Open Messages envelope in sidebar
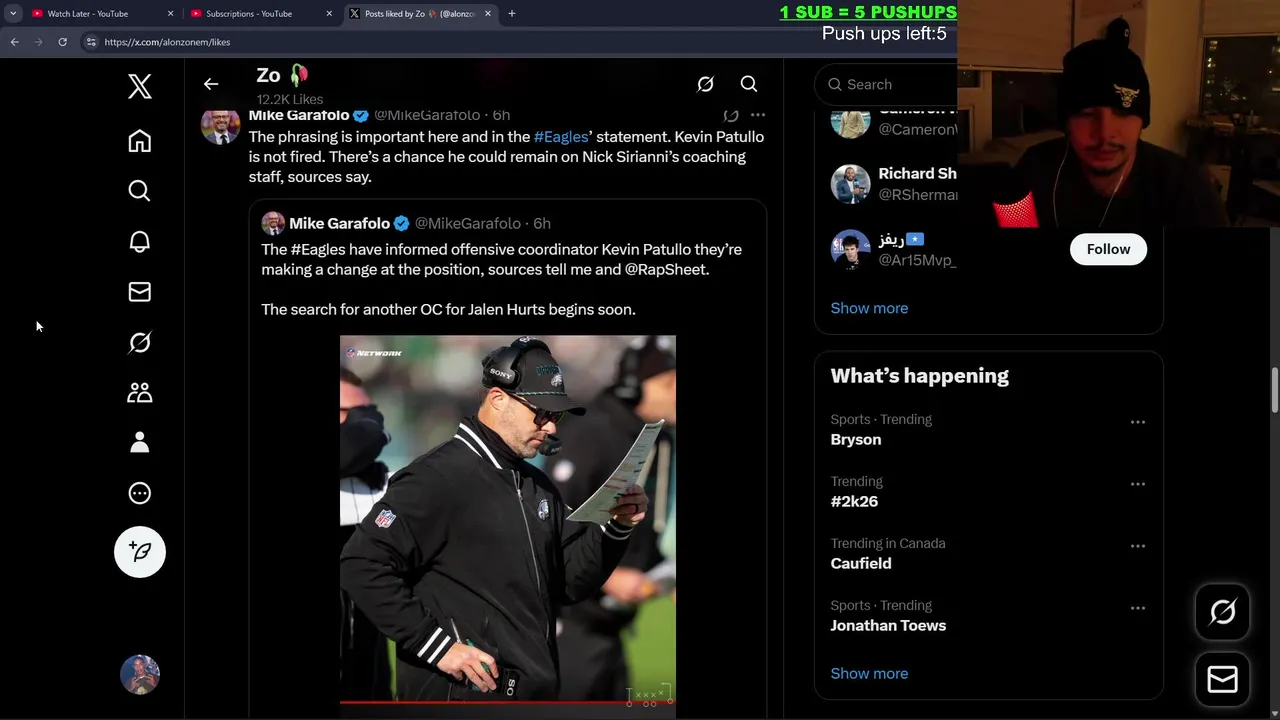Screen dimensions: 1280x720 click(x=140, y=292)
